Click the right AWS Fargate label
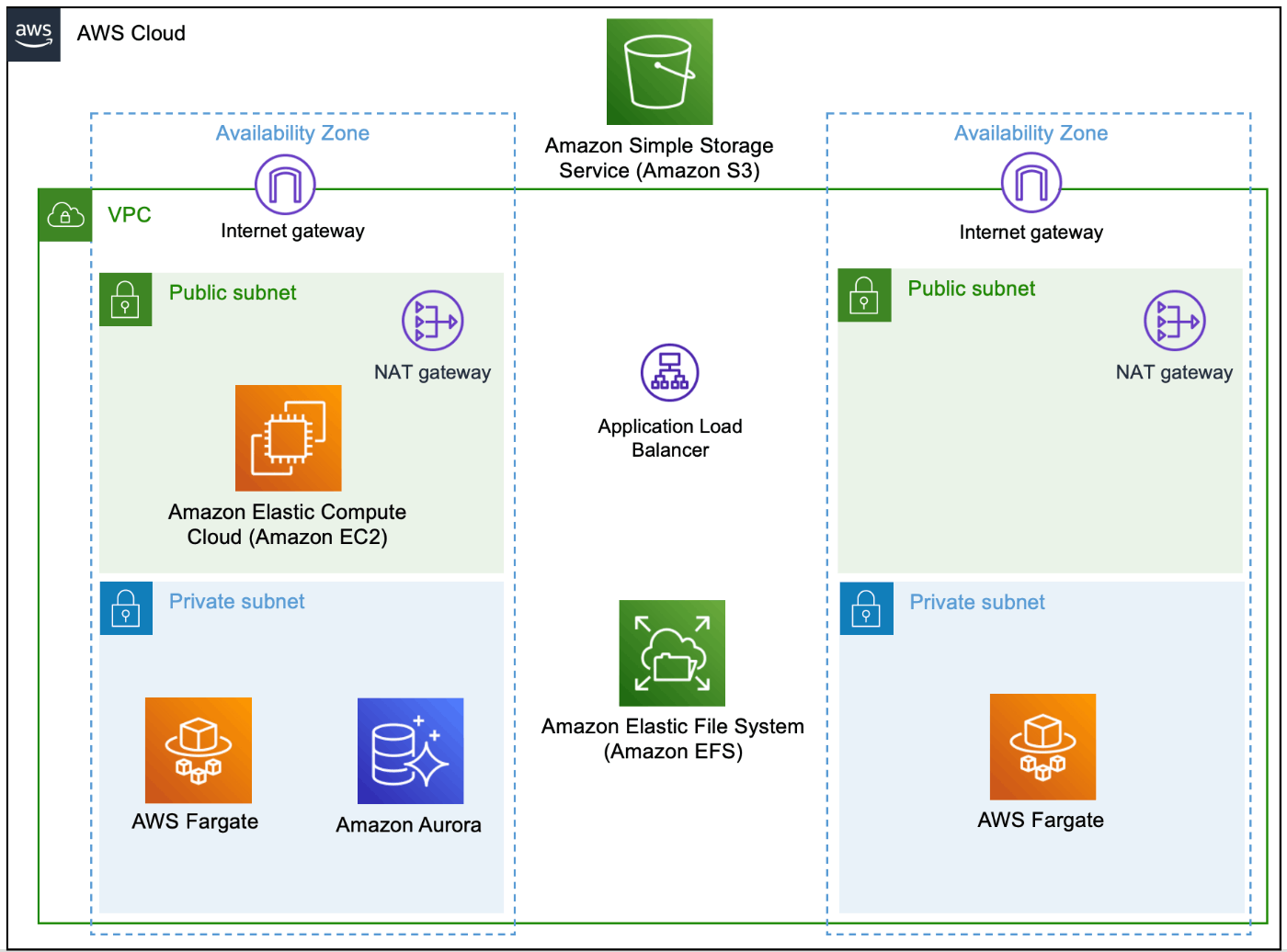The image size is (1287, 952). [1041, 820]
